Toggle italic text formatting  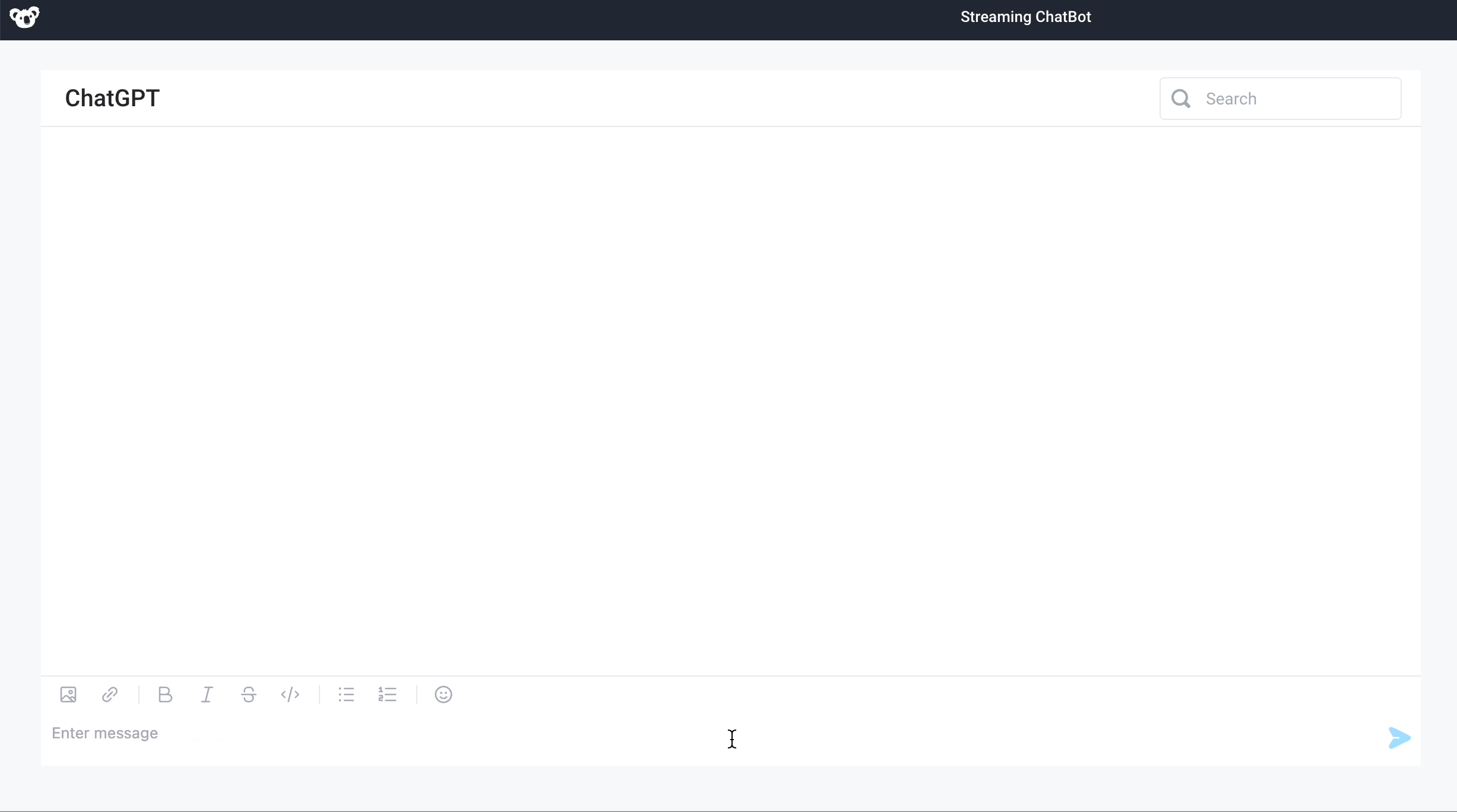pyautogui.click(x=207, y=694)
